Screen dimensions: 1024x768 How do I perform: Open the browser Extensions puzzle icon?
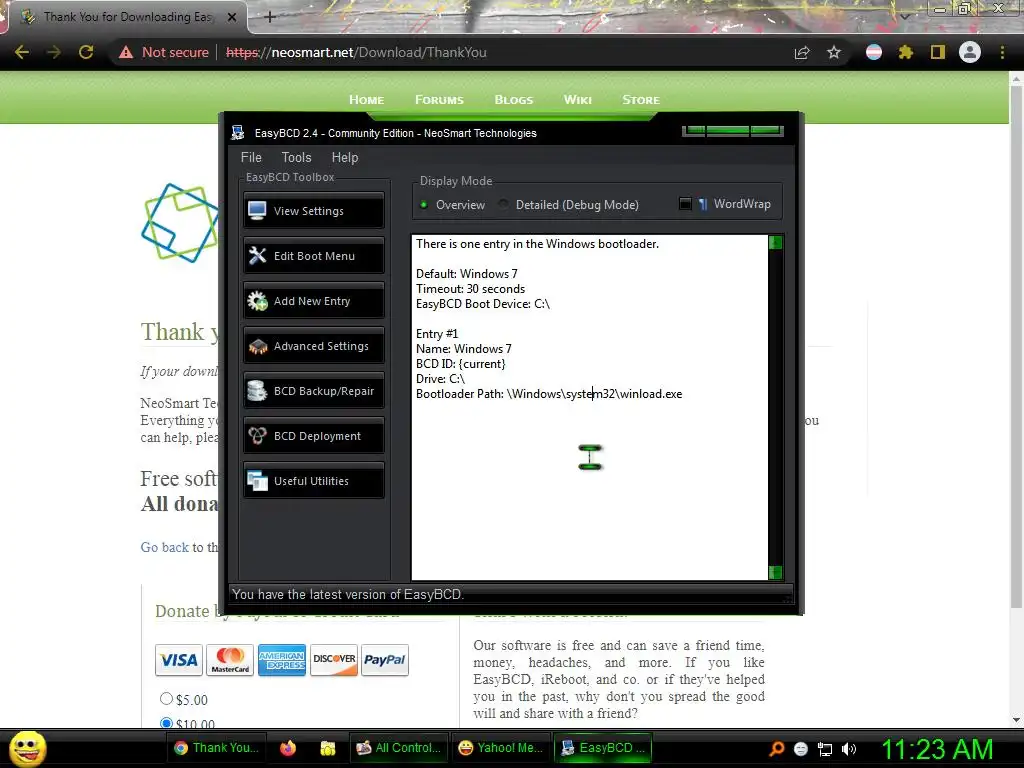(905, 52)
